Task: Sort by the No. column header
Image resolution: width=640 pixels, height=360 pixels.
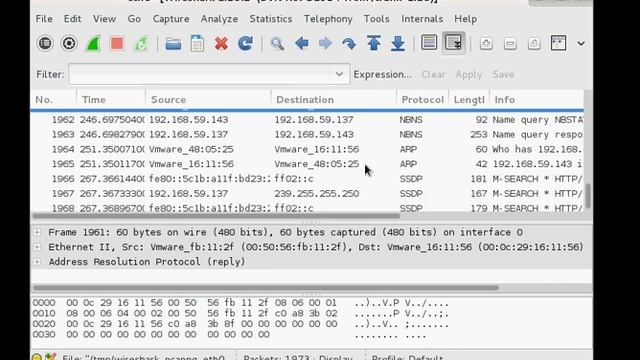Action: (x=53, y=100)
